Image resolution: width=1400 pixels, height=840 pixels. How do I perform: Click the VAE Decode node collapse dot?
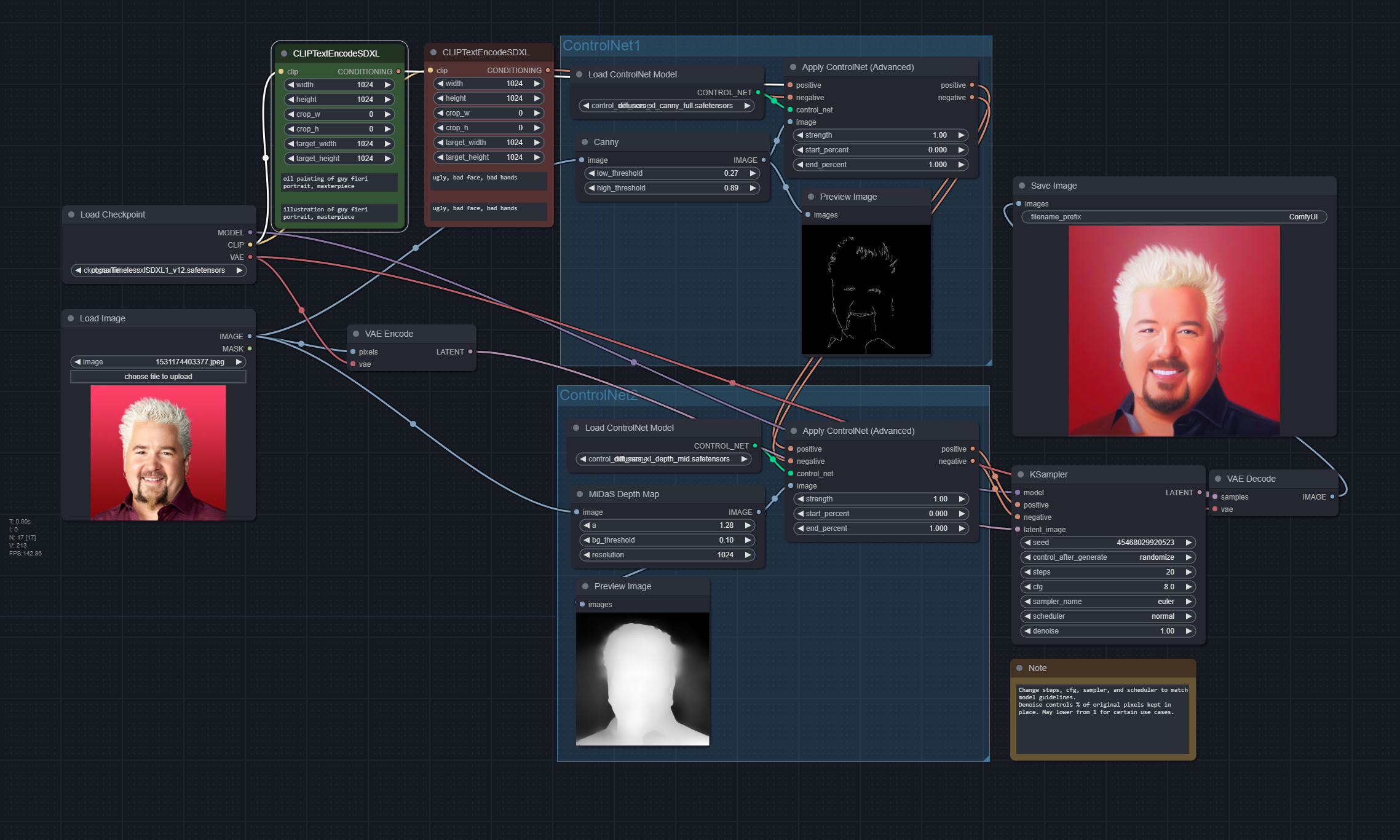(1218, 479)
